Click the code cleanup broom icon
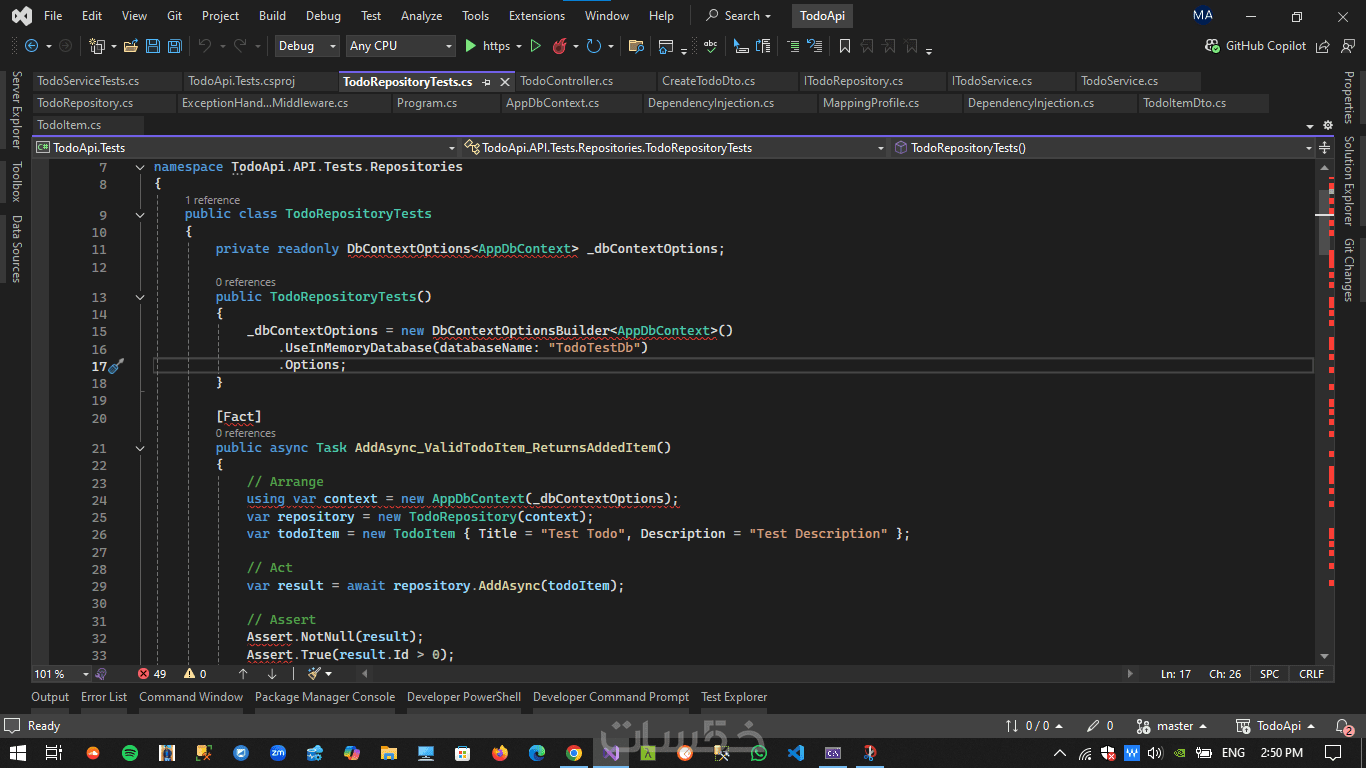The height and width of the screenshot is (768, 1366). (x=314, y=674)
